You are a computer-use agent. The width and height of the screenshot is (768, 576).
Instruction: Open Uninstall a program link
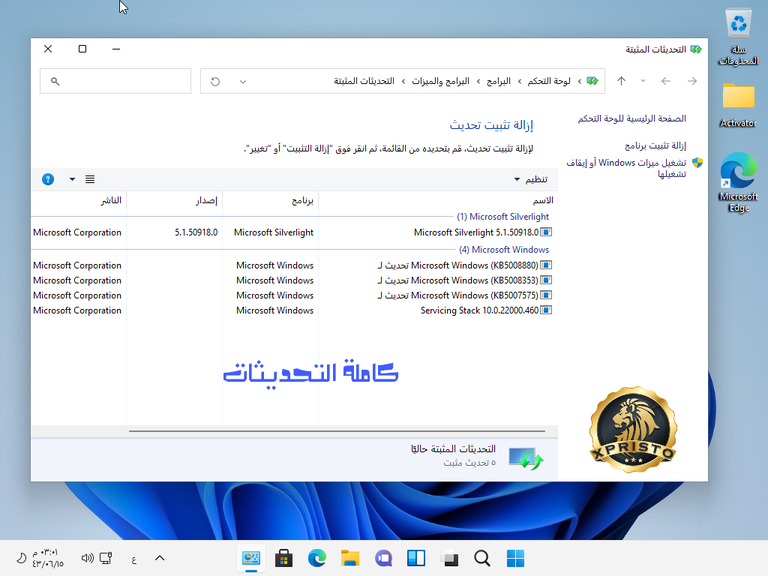[655, 145]
